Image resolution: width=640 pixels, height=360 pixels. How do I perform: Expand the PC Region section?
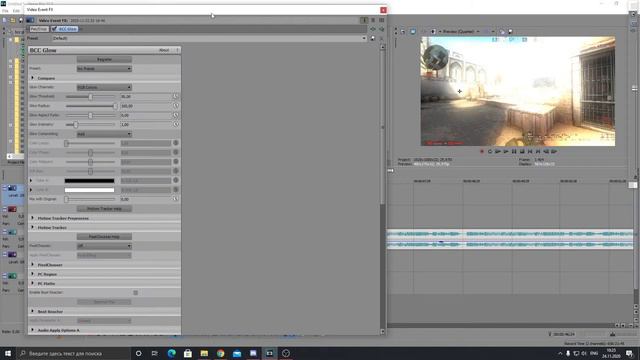pyautogui.click(x=33, y=274)
